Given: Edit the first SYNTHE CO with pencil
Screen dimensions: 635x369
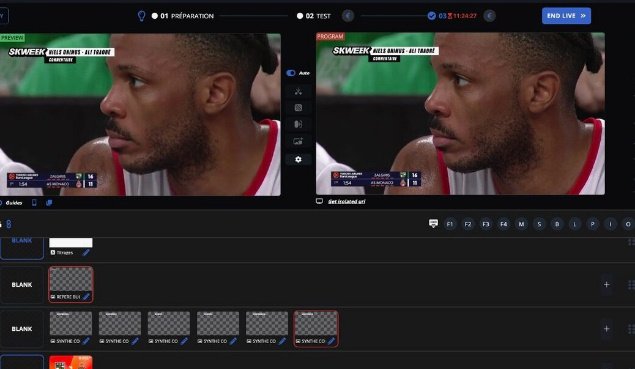Looking at the screenshot, I should 86,341.
